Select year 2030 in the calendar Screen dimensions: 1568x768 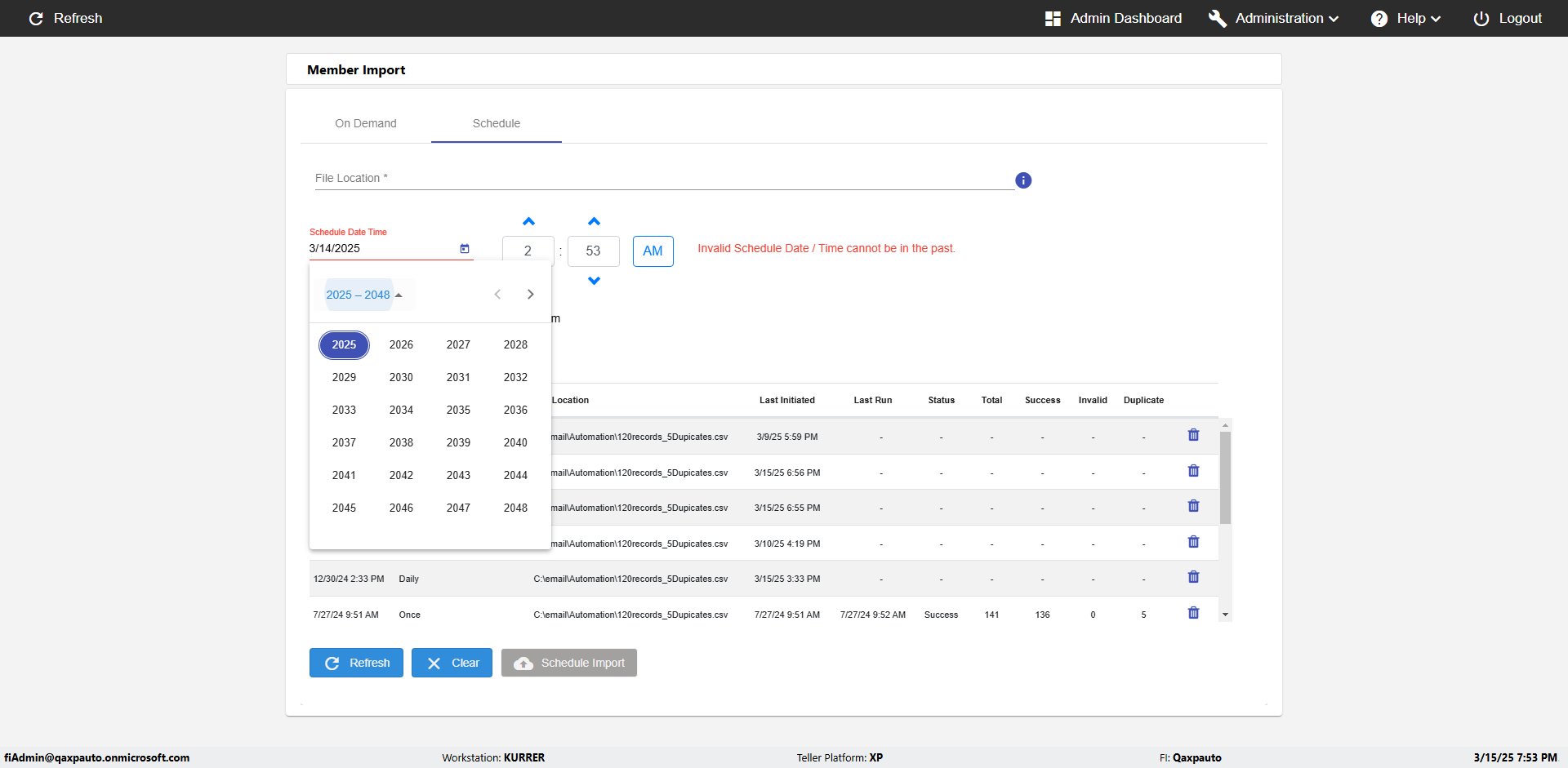[x=401, y=377]
